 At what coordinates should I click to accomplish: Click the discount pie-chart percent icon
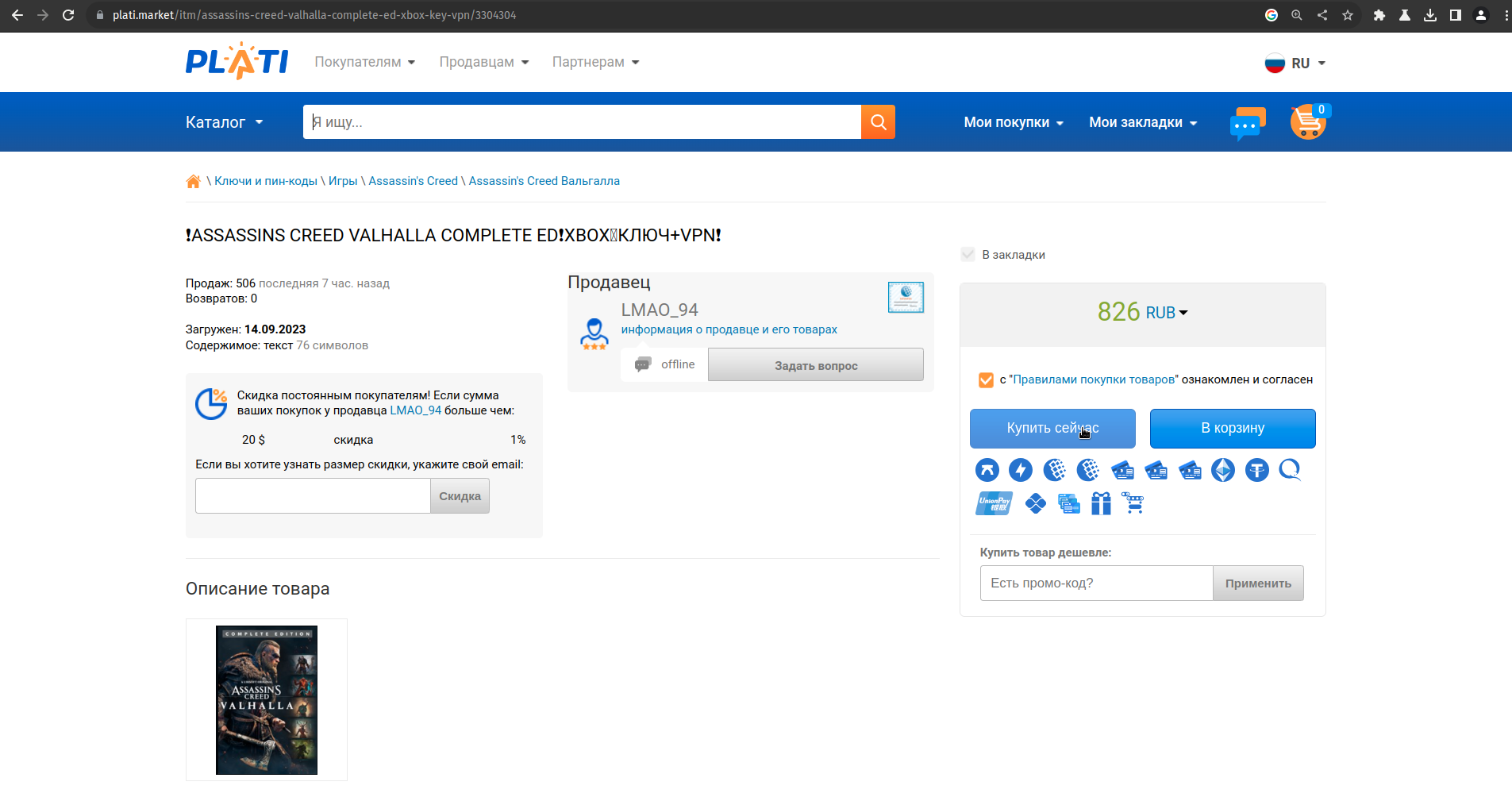(x=211, y=404)
